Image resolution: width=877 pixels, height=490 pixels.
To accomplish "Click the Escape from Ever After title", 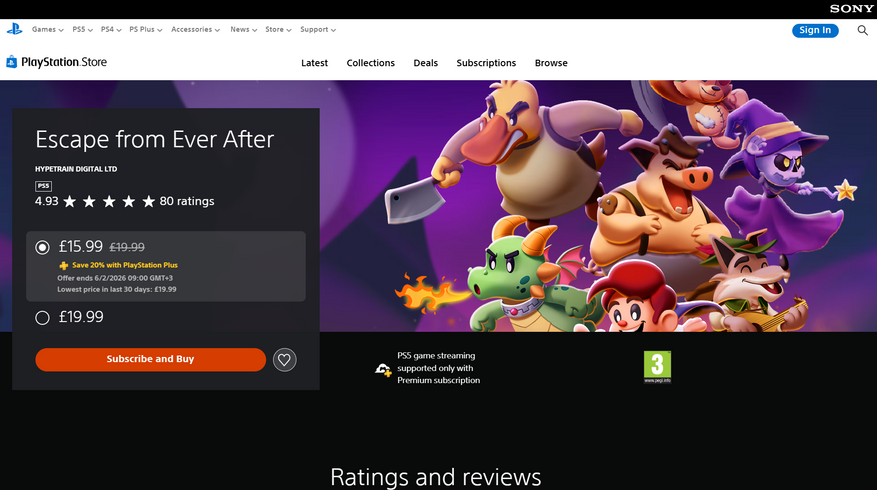I will (154, 139).
